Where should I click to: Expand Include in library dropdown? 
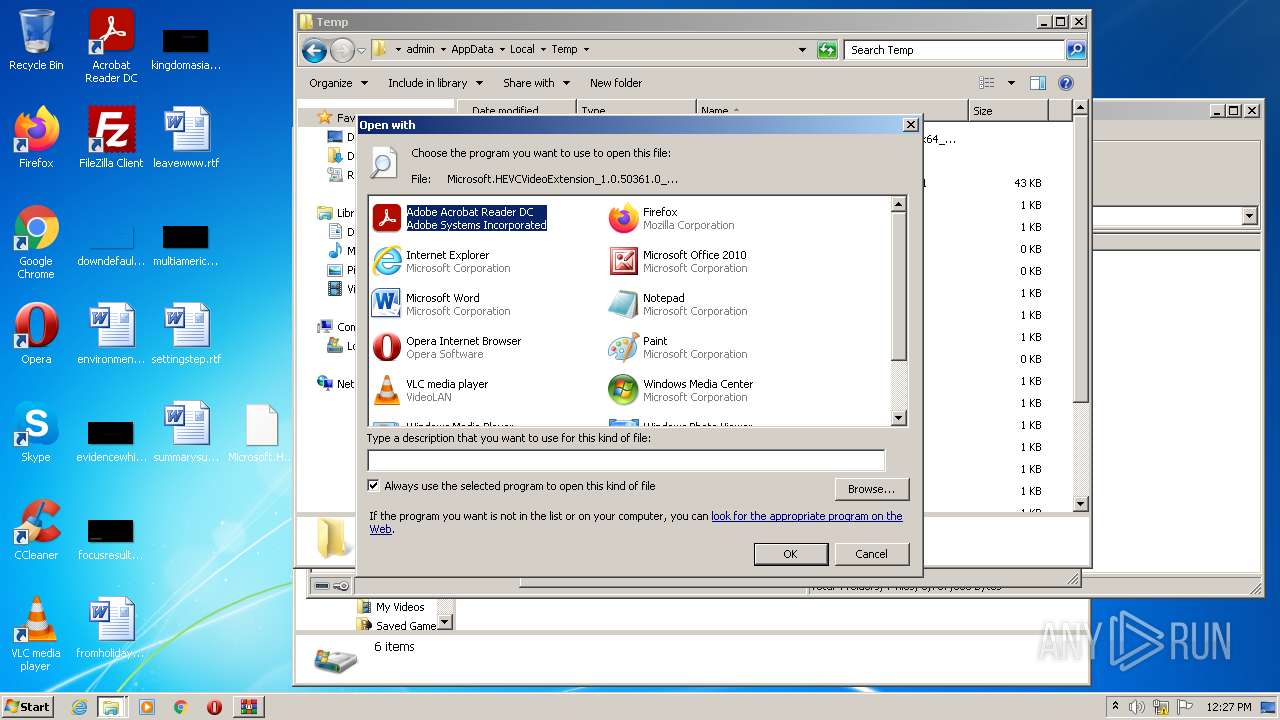[435, 83]
